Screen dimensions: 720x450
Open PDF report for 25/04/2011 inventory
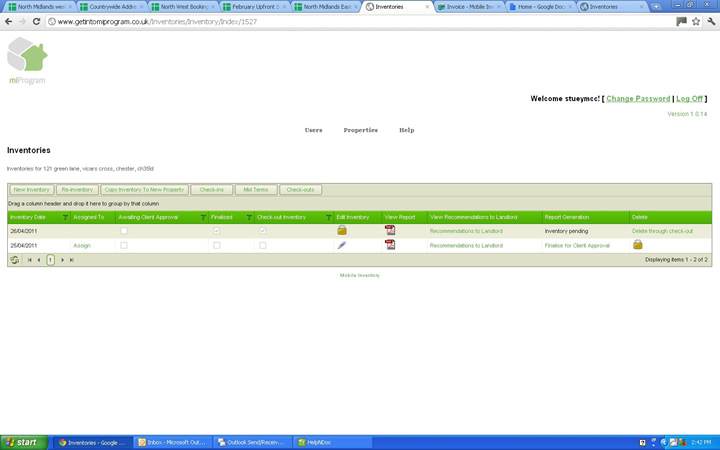(390, 245)
